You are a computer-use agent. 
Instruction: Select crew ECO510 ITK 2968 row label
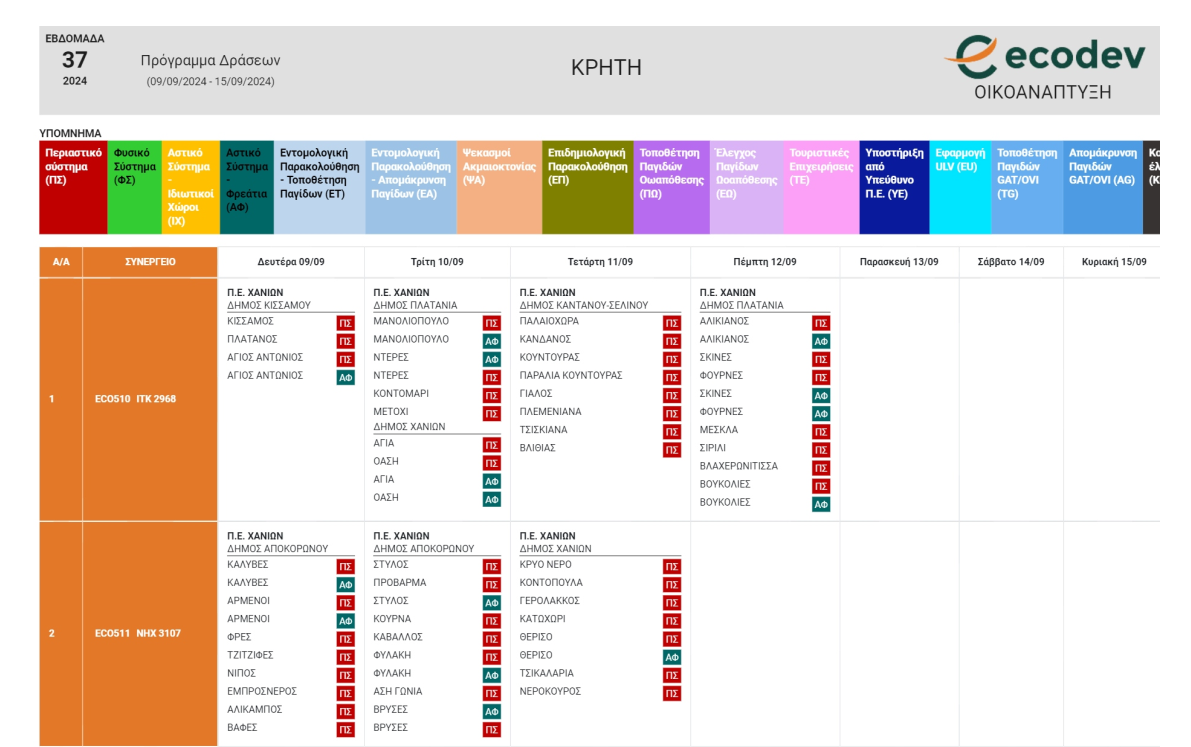(136, 399)
